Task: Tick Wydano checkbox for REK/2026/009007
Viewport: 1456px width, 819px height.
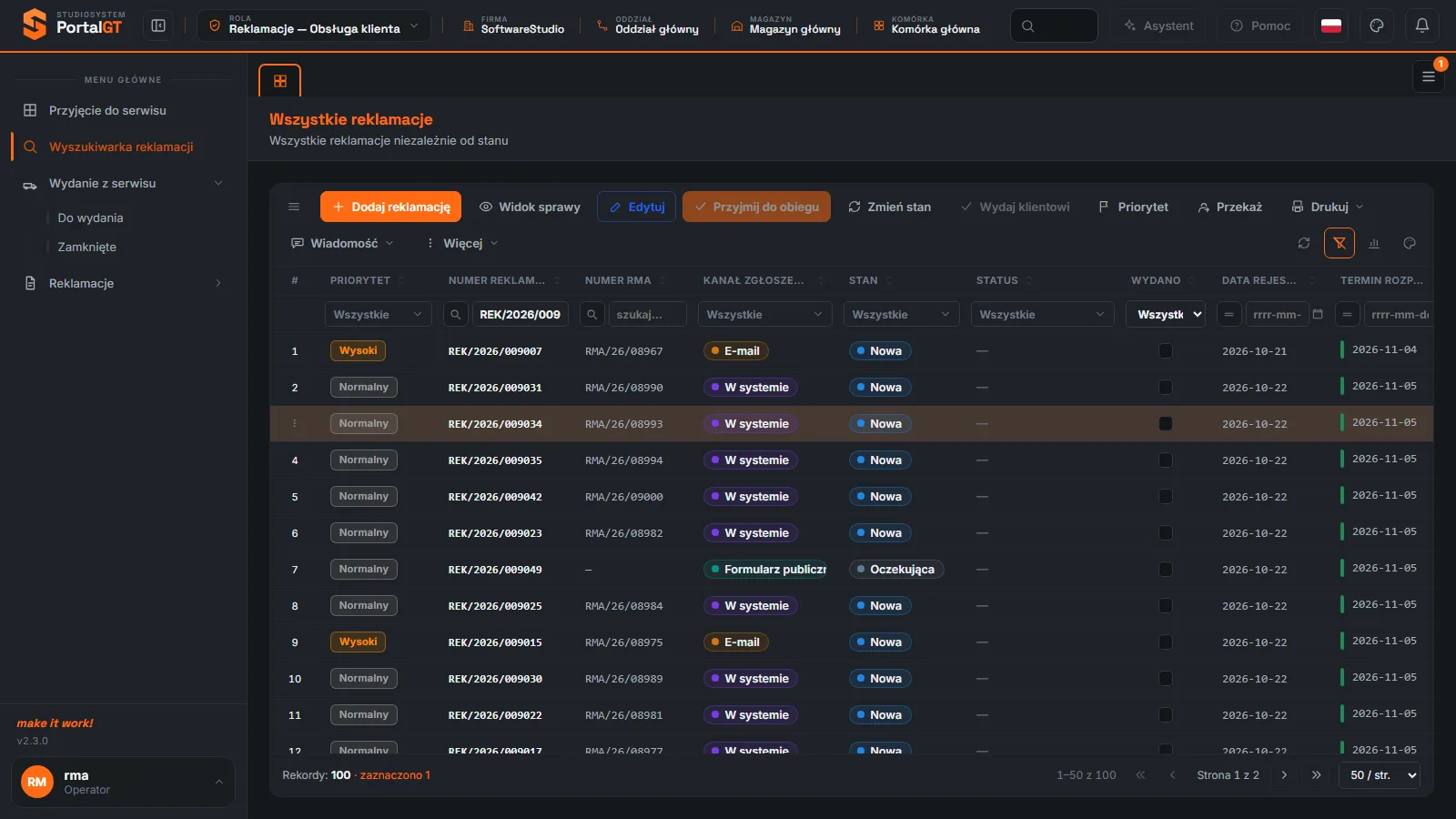Action: [1166, 351]
